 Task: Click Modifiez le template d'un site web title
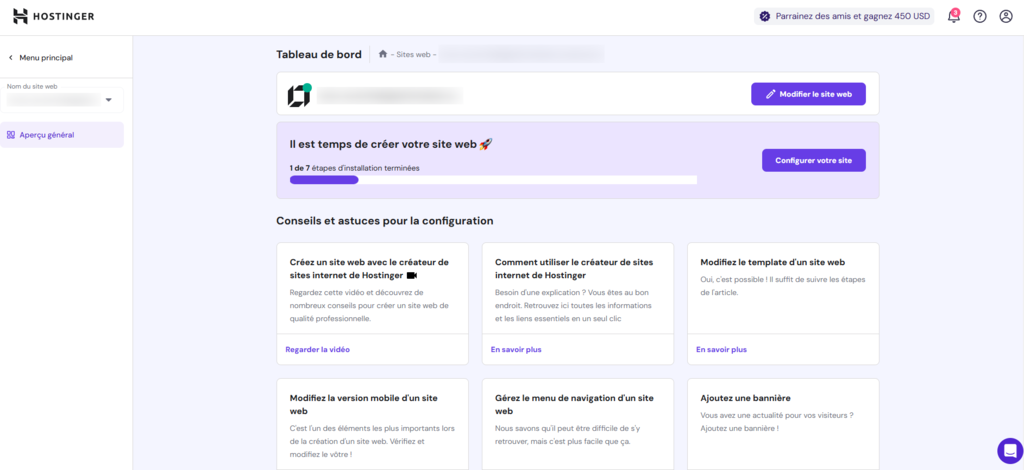click(x=773, y=262)
